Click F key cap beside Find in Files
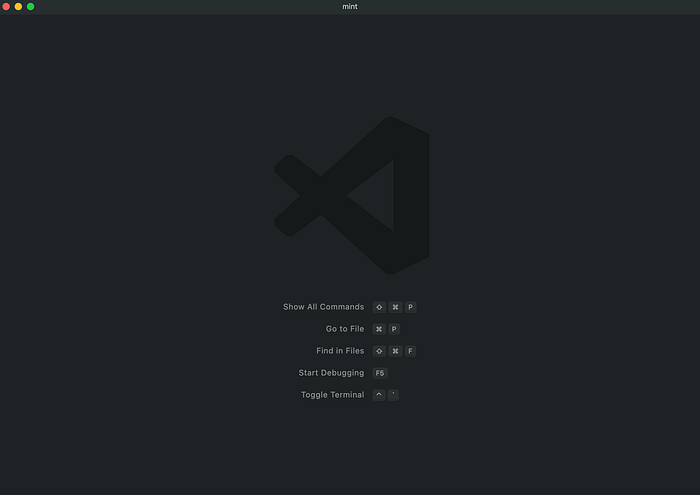 (410, 351)
